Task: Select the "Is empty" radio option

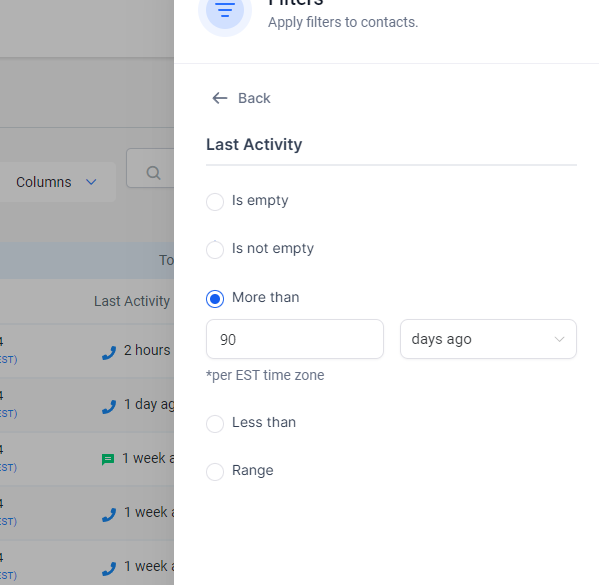Action: [x=215, y=201]
